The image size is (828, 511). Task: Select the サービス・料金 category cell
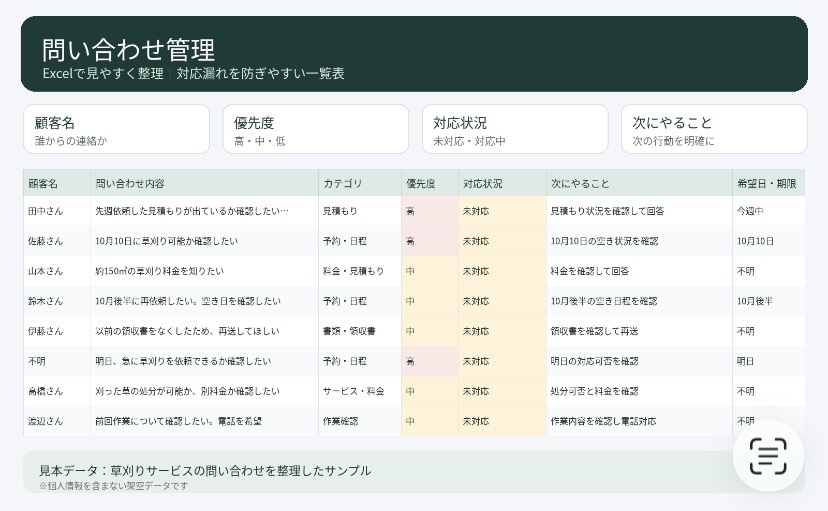click(x=360, y=392)
